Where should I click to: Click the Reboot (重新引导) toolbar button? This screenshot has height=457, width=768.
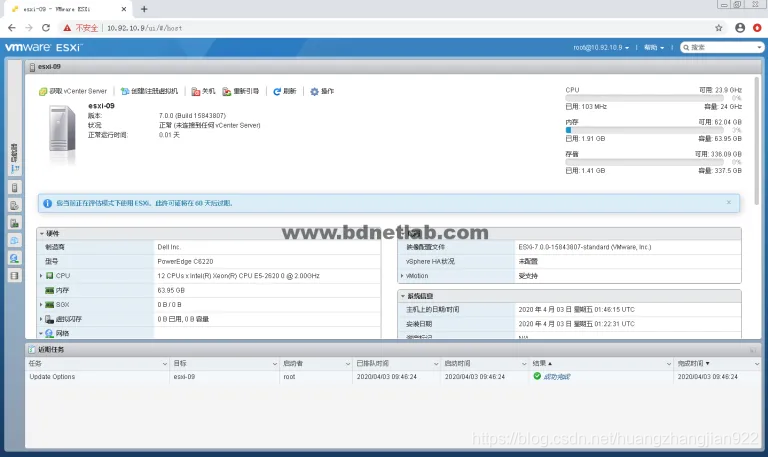click(240, 91)
